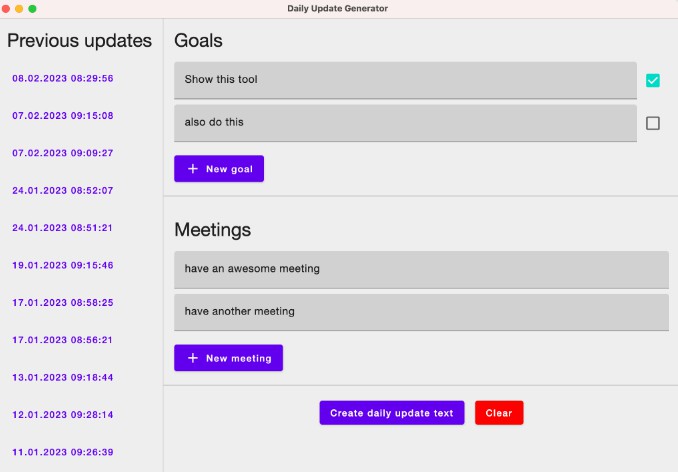Edit the 'also do this' goal field

point(405,123)
